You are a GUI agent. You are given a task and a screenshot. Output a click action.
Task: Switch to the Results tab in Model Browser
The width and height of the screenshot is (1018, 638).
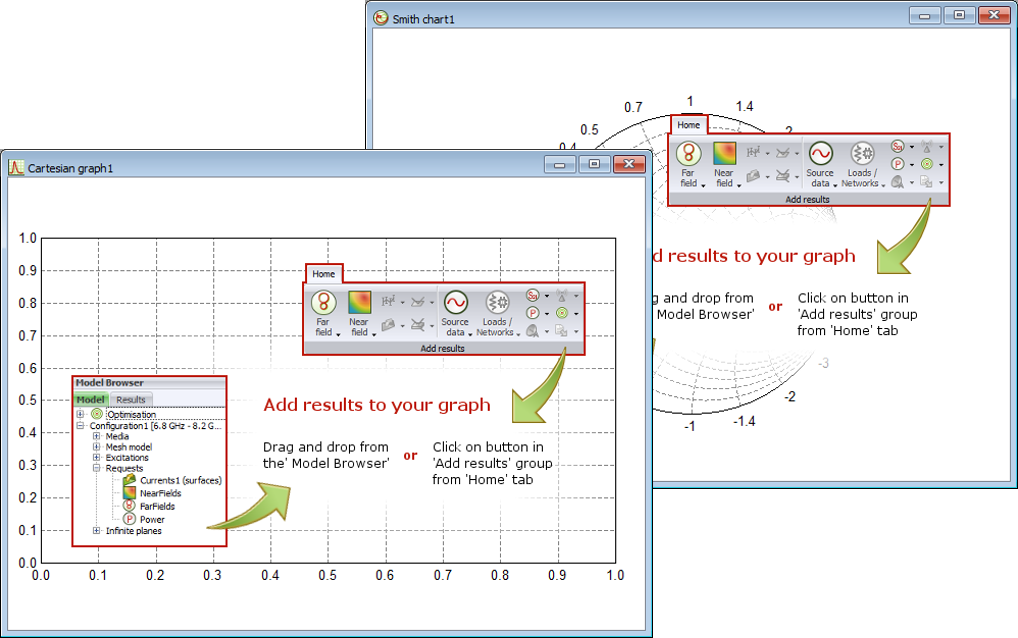[130, 400]
